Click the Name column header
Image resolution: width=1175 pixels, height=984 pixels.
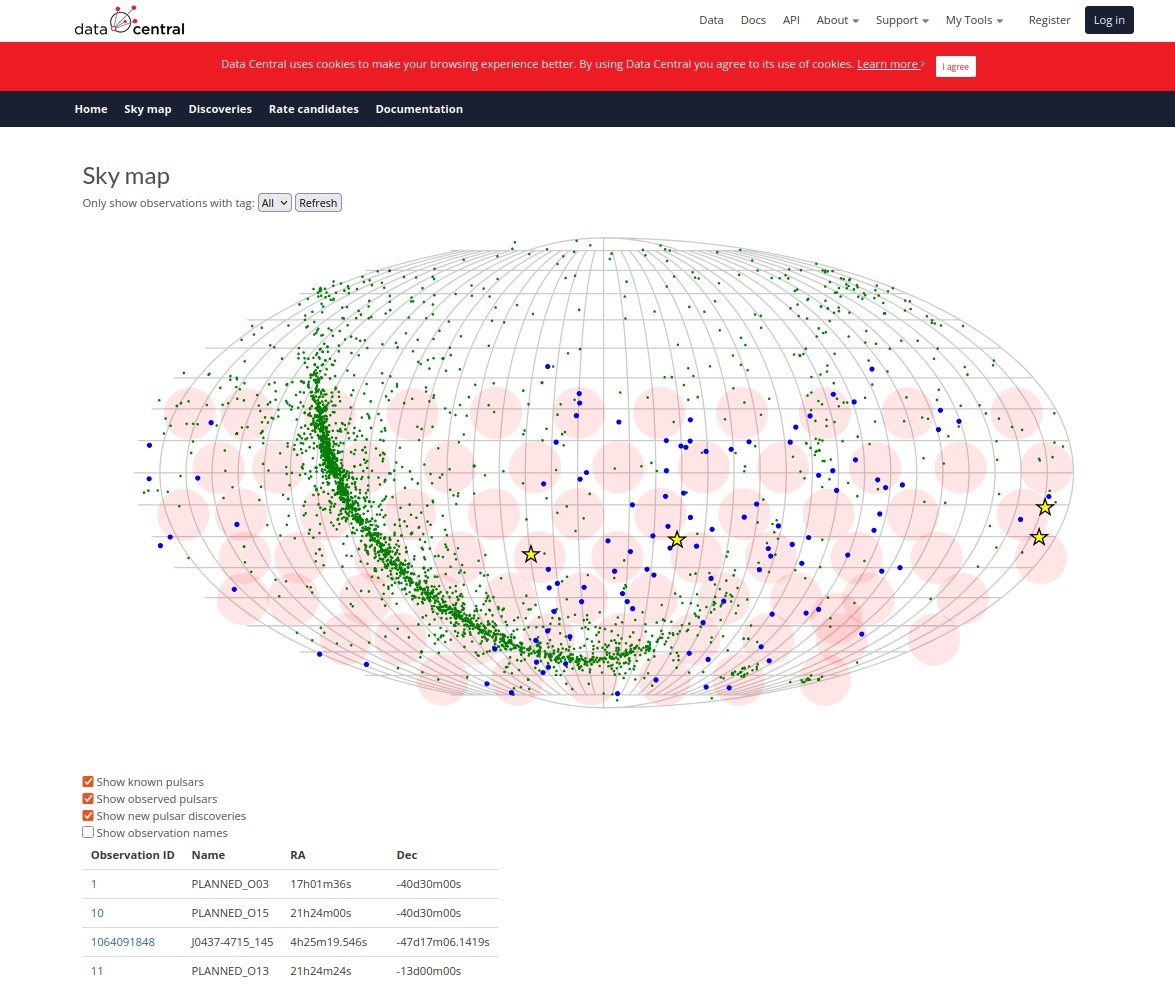point(208,855)
